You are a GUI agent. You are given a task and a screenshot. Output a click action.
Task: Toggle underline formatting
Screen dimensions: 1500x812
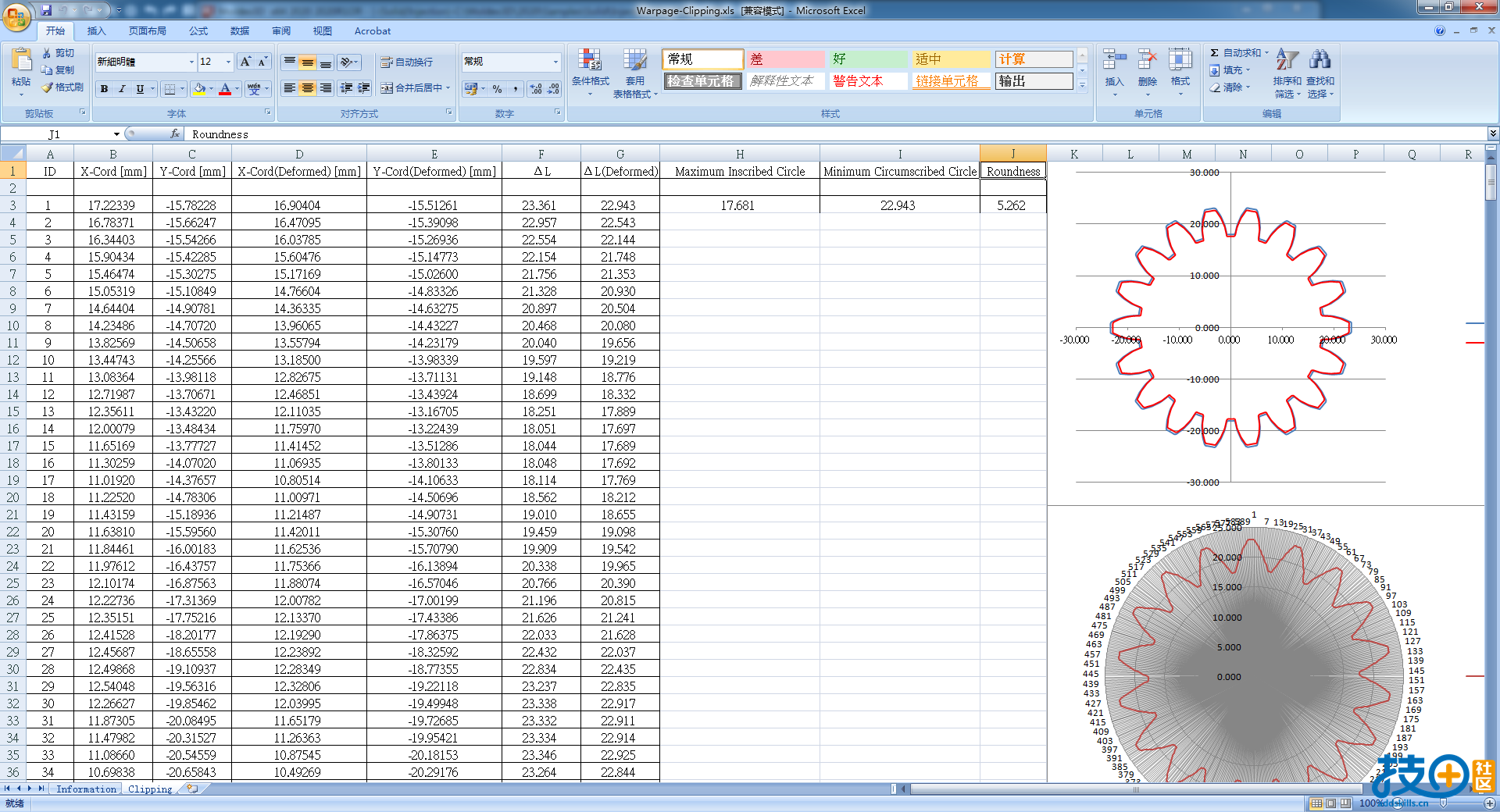(x=140, y=89)
